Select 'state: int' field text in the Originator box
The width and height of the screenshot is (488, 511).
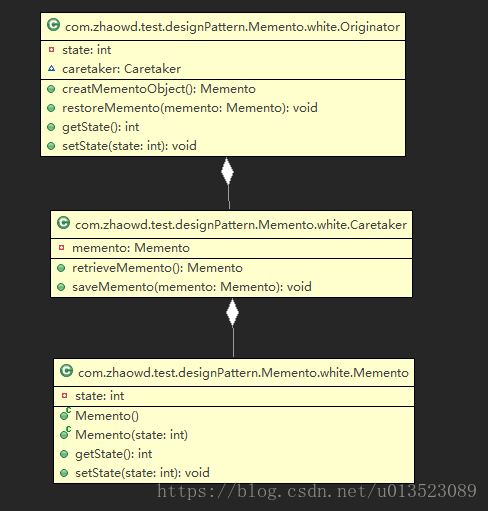pyautogui.click(x=87, y=50)
